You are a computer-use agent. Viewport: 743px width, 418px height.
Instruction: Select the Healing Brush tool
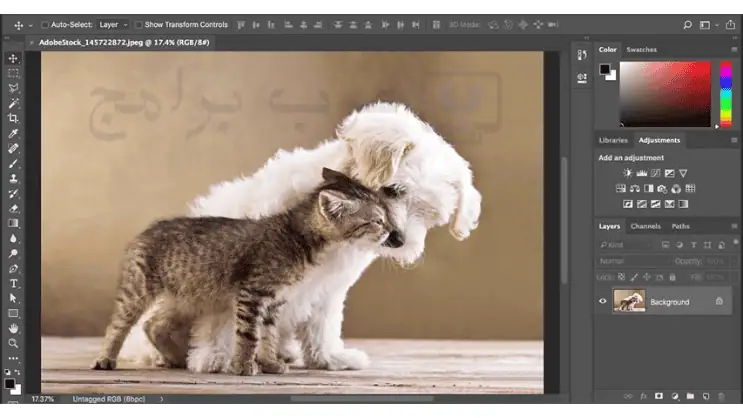13,148
